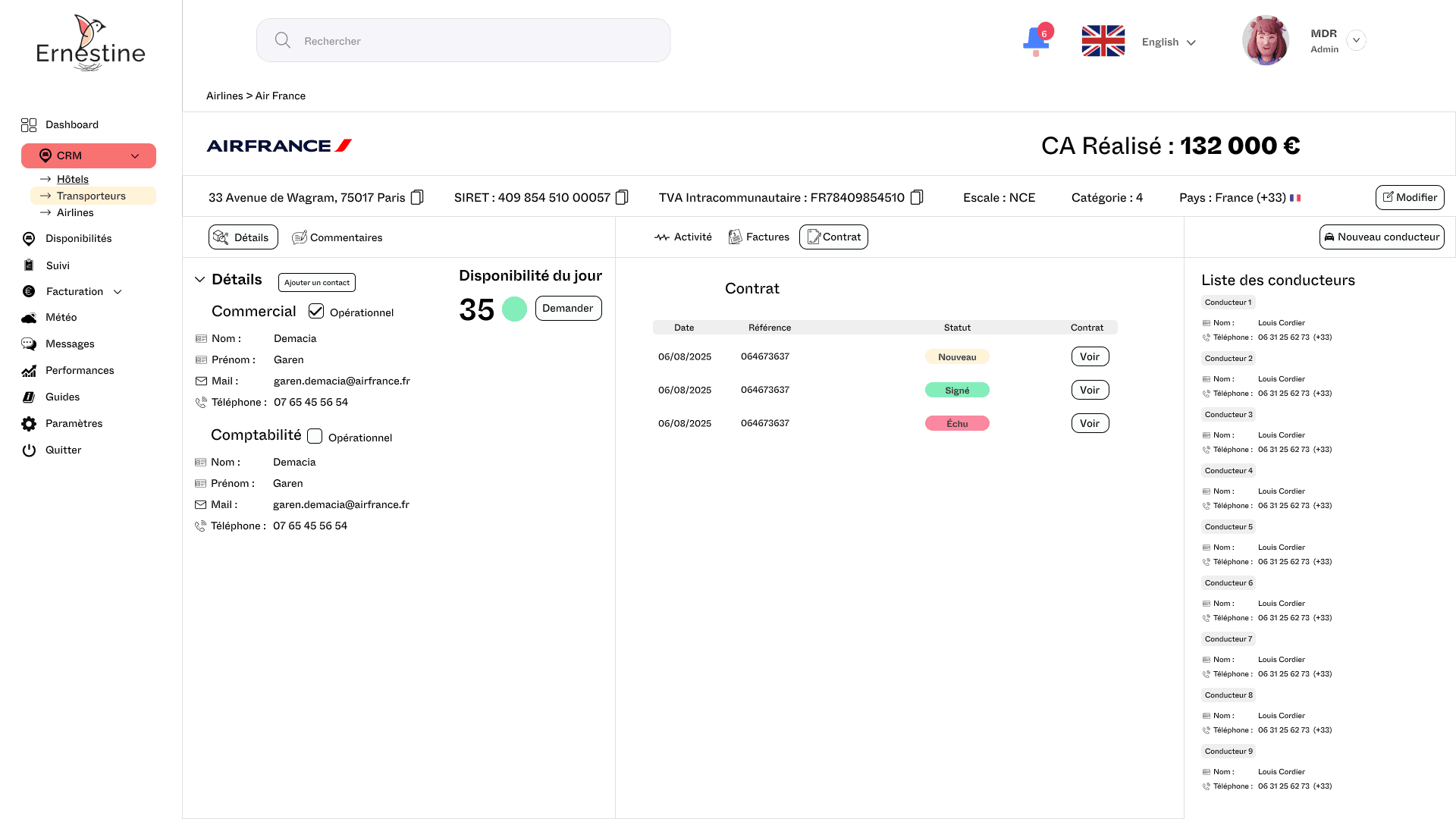Click the green availability status dot
The width and height of the screenshot is (1456, 819).
click(514, 309)
